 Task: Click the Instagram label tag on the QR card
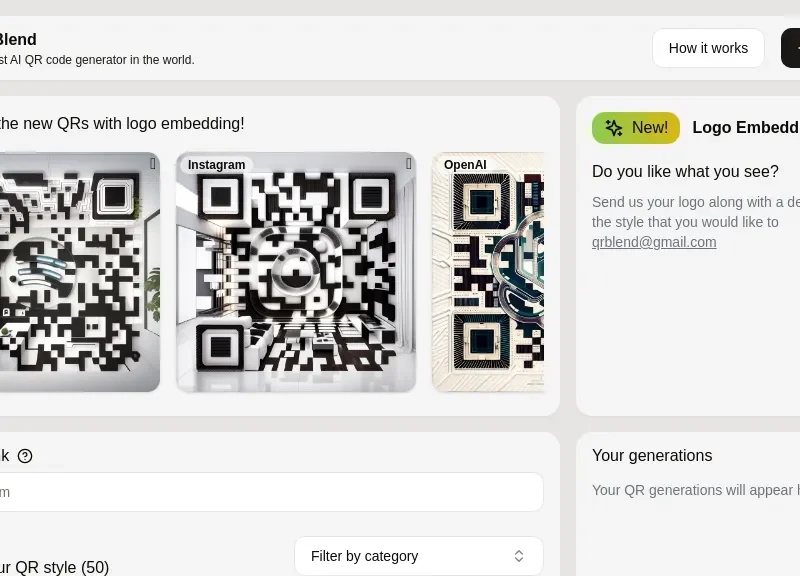coord(216,165)
